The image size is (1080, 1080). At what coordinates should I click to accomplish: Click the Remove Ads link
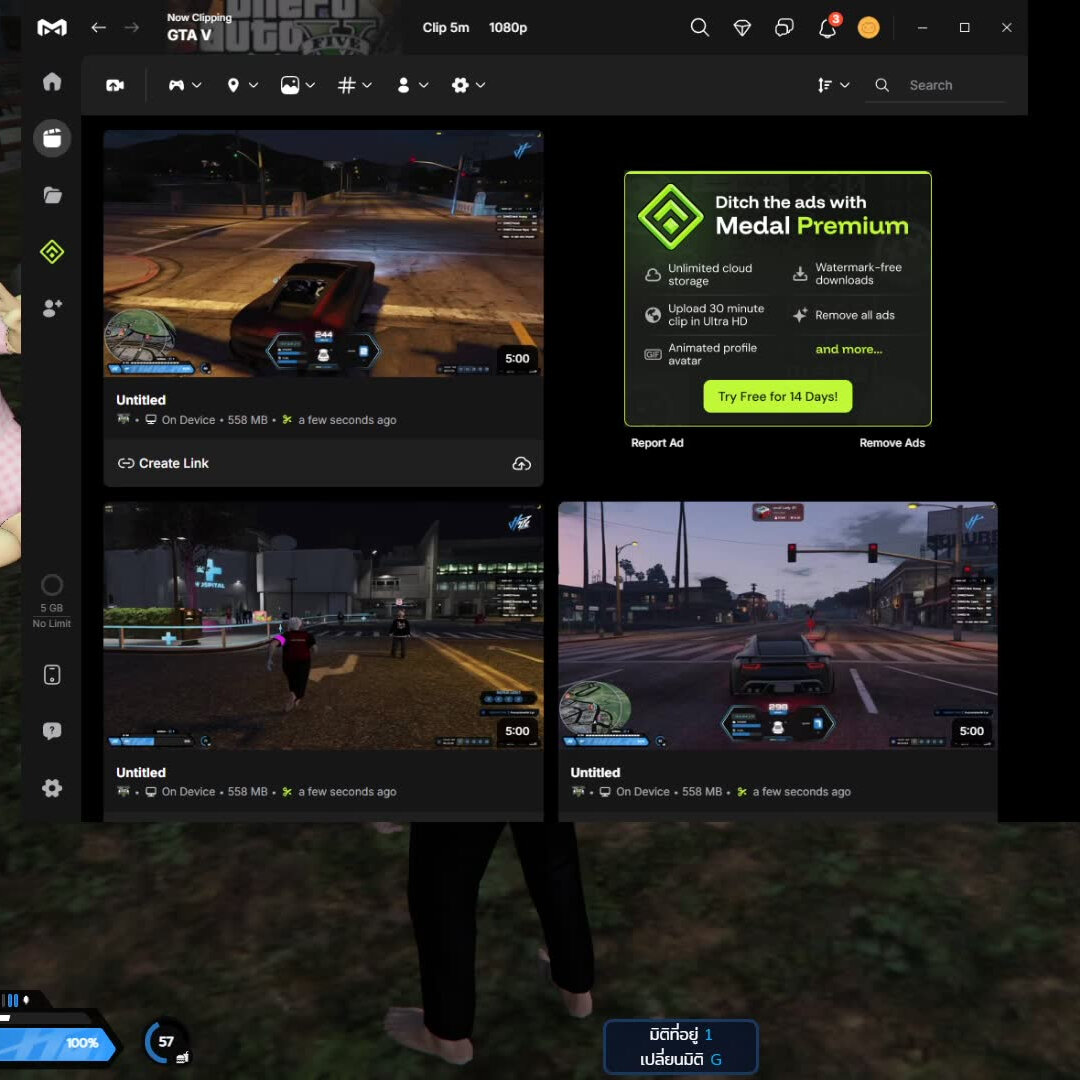pyautogui.click(x=891, y=443)
